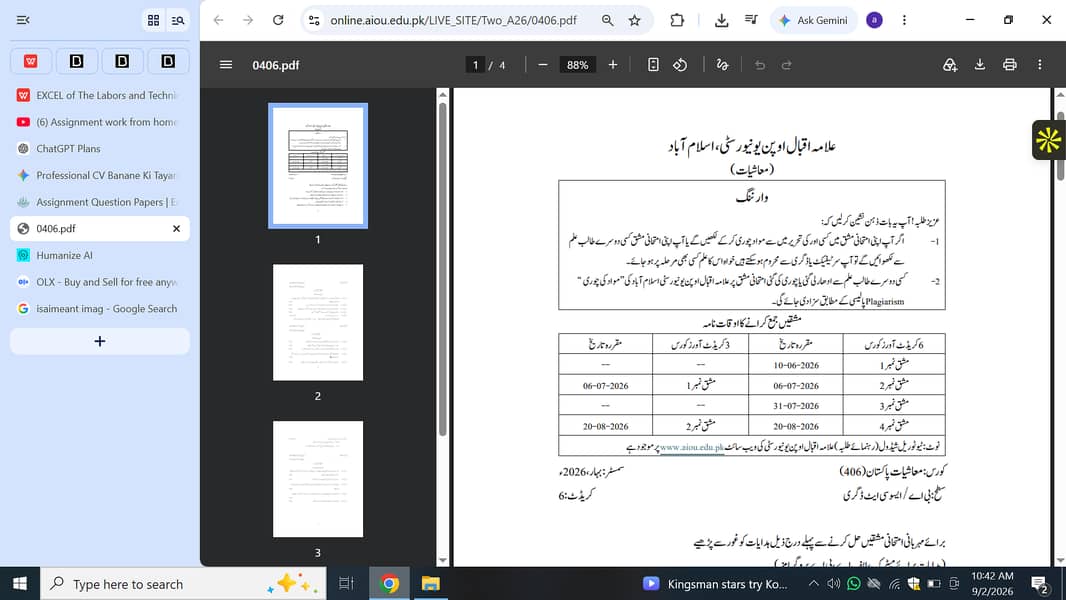1066x600 pixels.
Task: Switch to Assignment work from home tab
Action: pos(100,122)
